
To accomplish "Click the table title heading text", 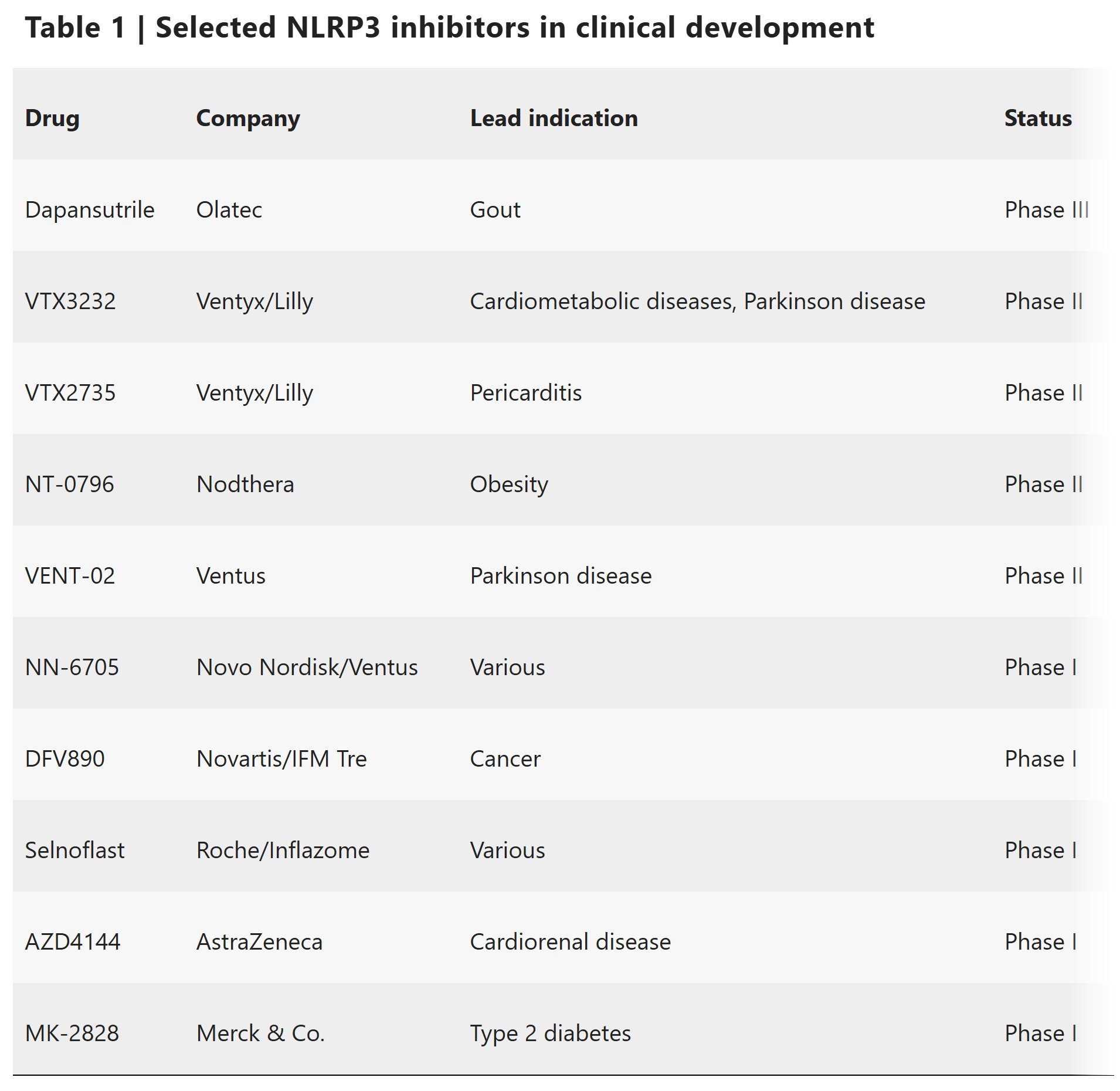I will coord(449,28).
